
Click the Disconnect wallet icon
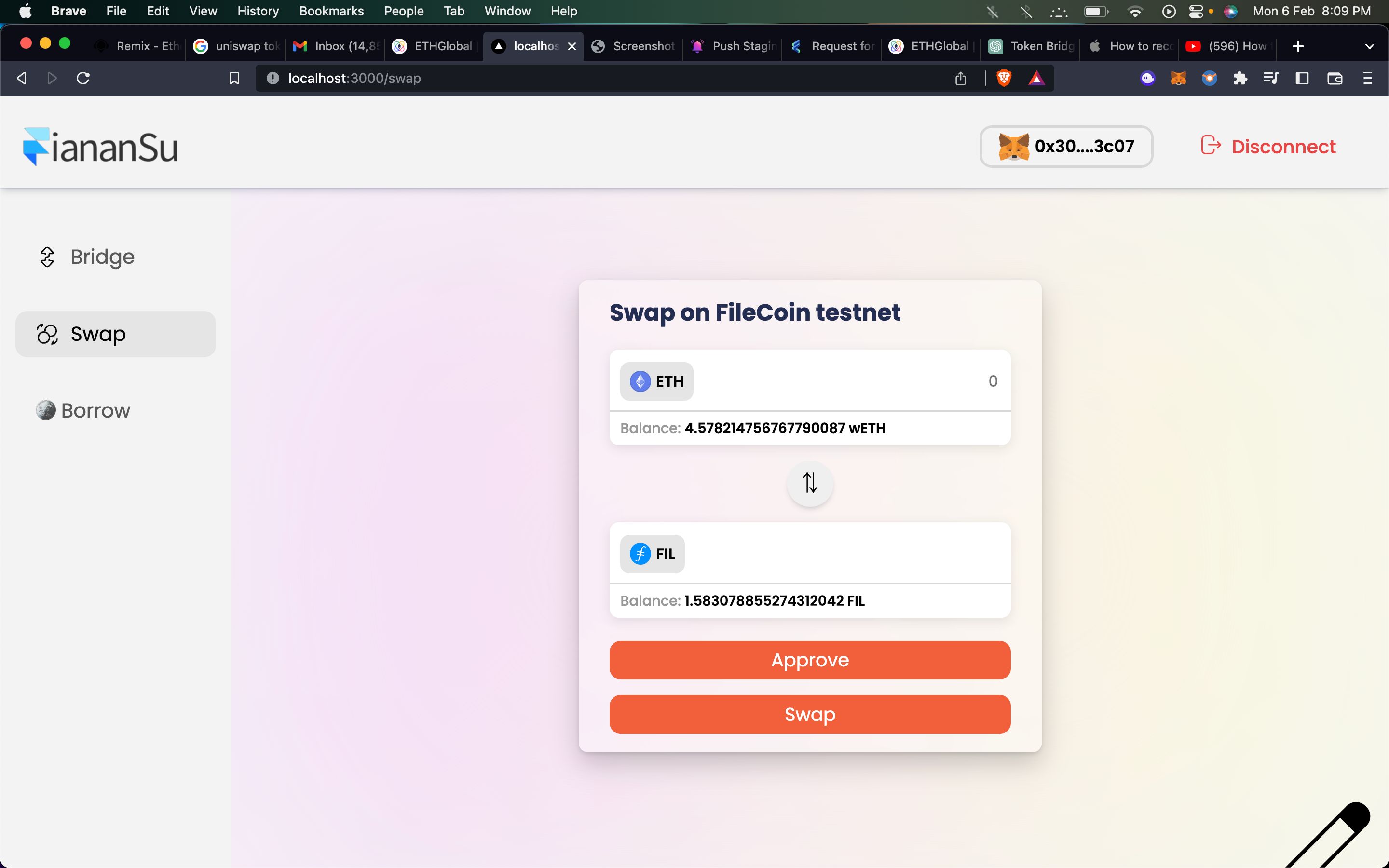(1211, 146)
